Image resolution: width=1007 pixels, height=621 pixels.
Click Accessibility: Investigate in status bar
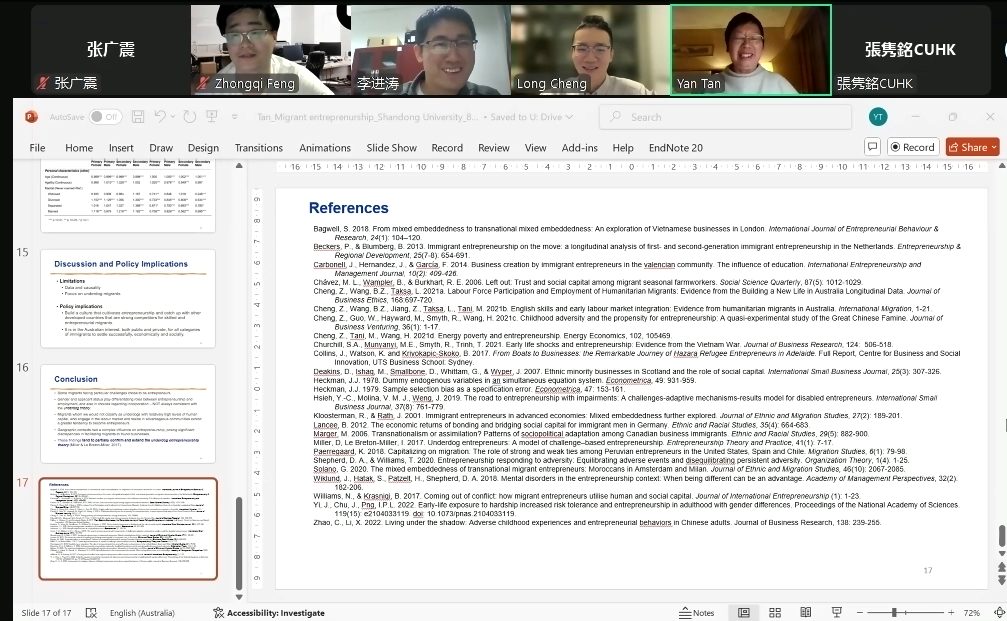(268, 612)
